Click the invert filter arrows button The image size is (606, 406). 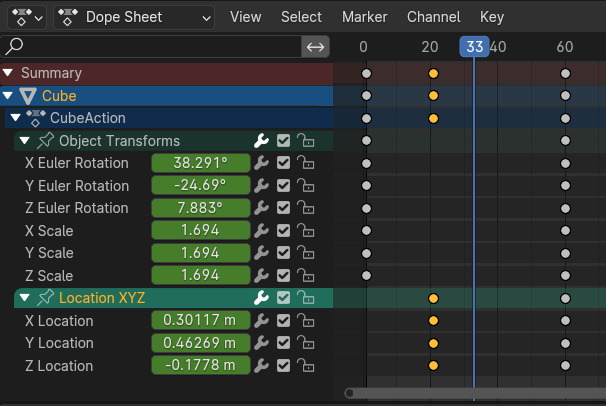[315, 47]
